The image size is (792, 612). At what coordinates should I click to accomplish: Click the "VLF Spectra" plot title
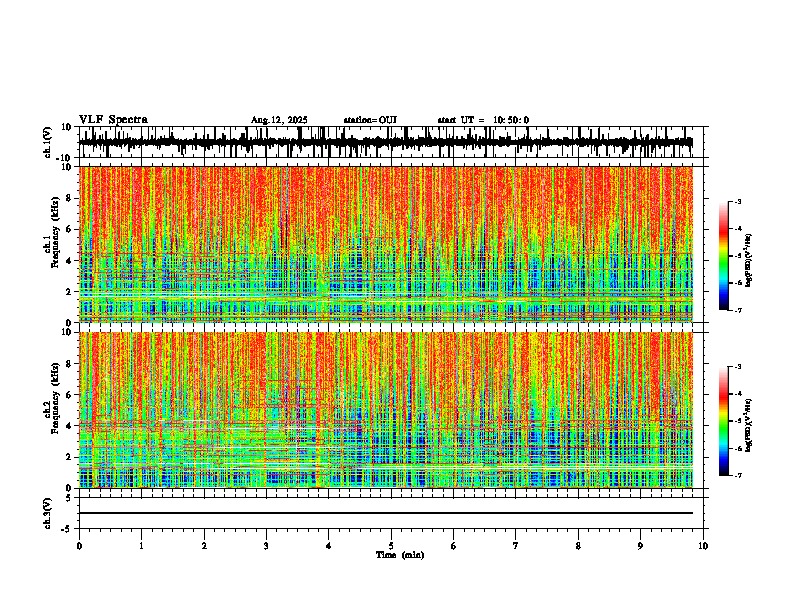point(113,120)
